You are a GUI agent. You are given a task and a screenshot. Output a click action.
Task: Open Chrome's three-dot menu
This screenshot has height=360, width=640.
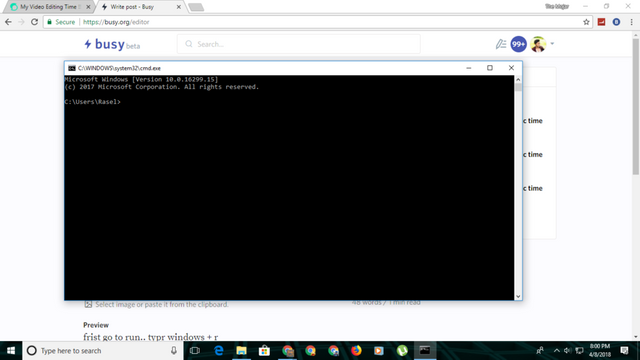631,22
